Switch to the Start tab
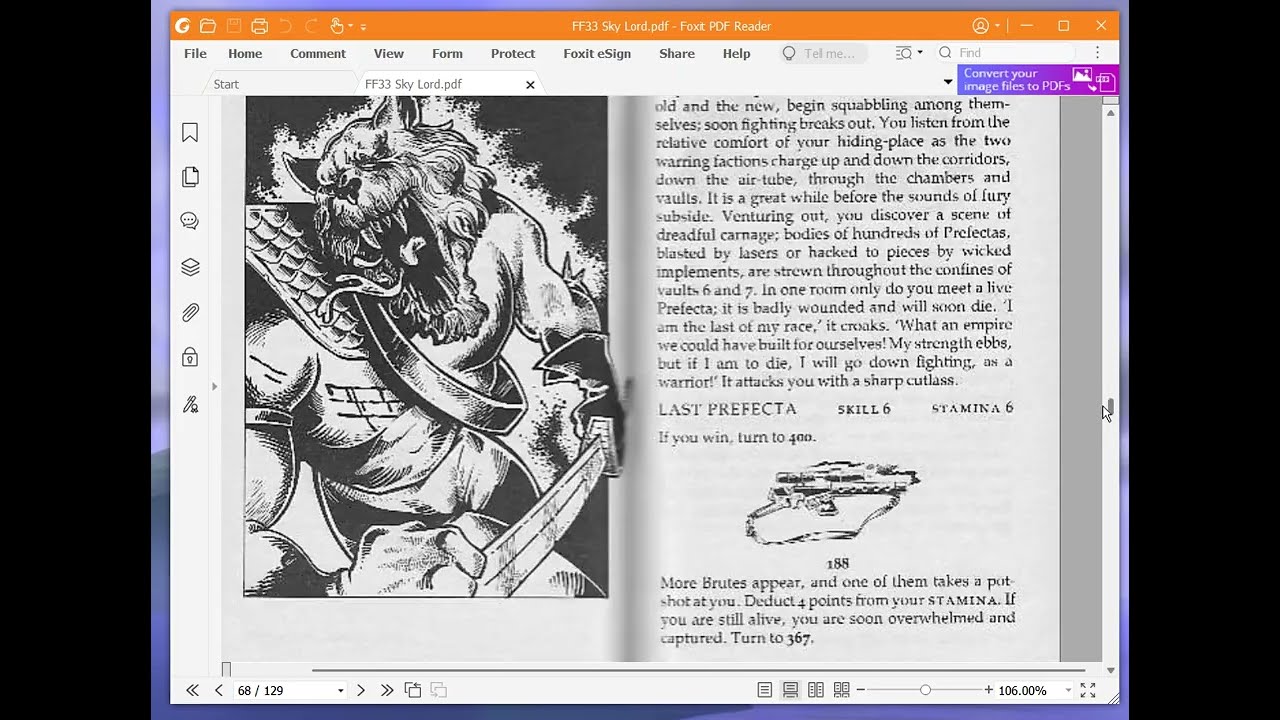 226,84
